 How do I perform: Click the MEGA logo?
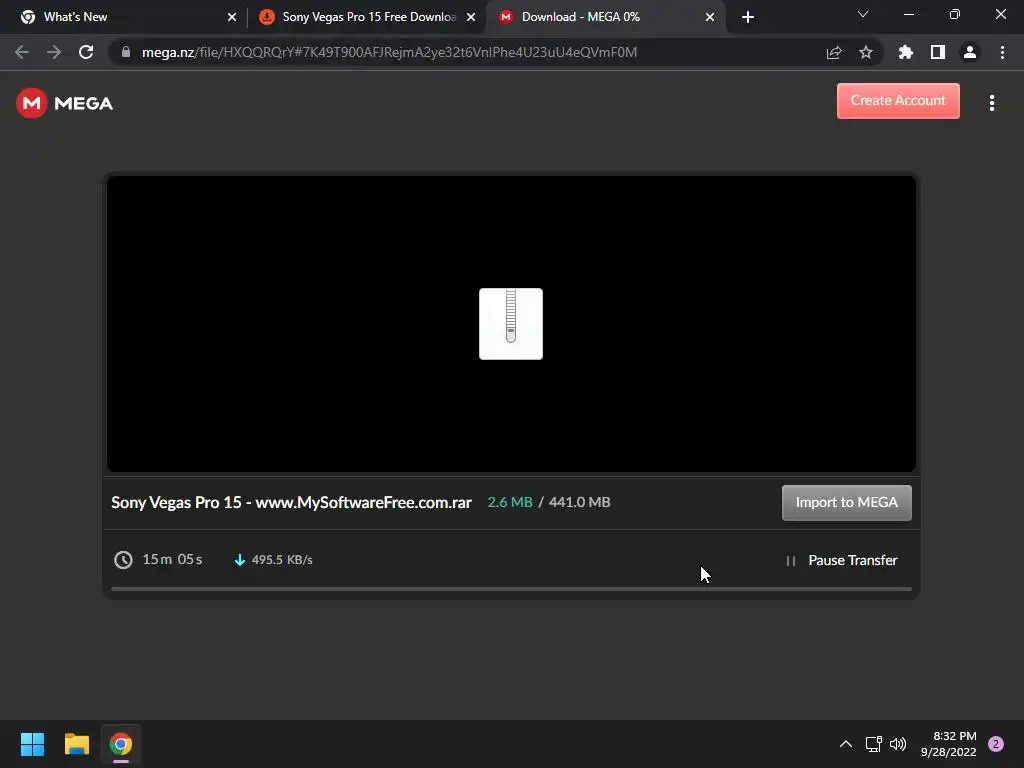point(64,103)
